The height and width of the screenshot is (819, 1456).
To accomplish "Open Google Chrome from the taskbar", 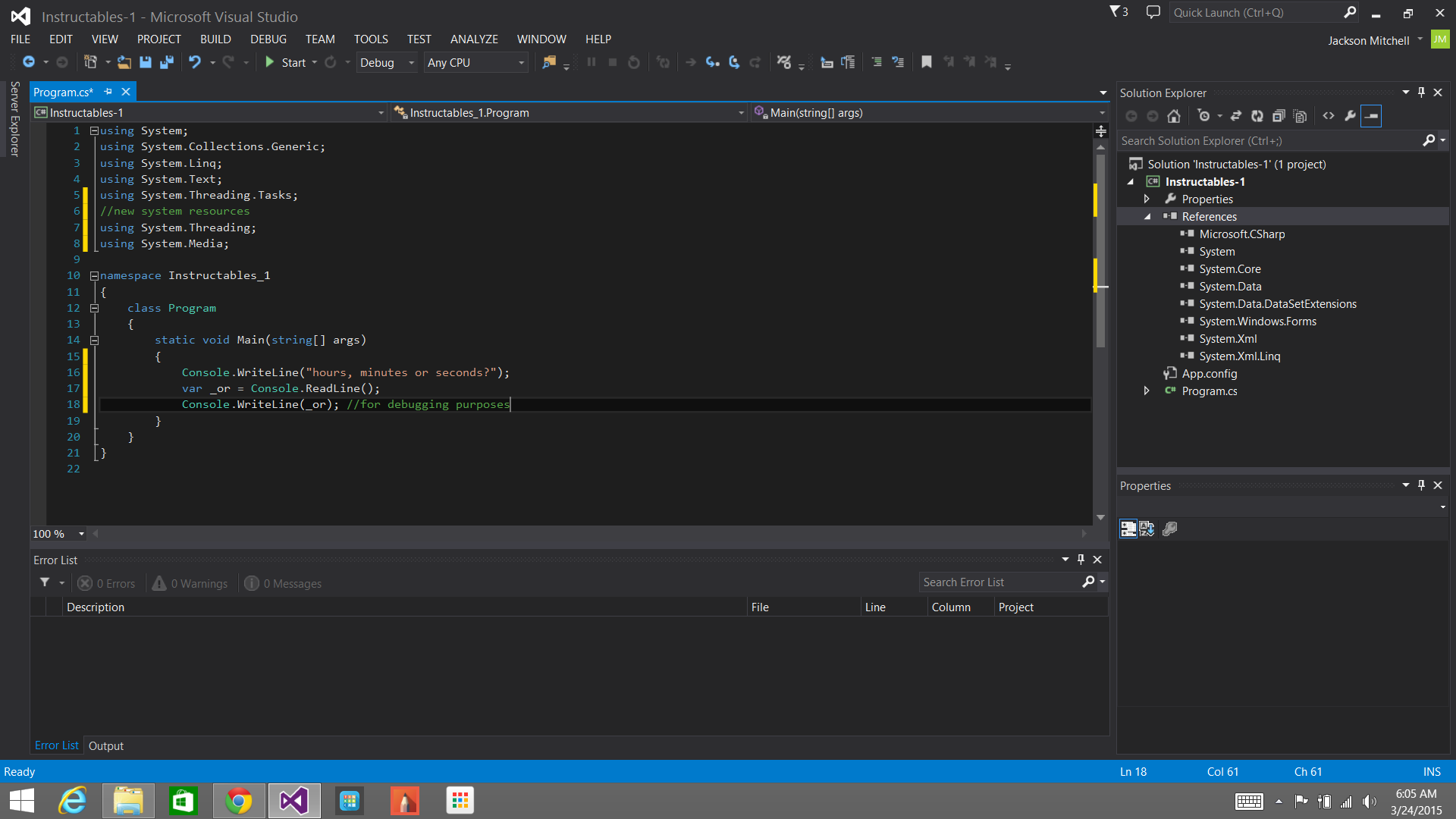I will click(x=239, y=801).
